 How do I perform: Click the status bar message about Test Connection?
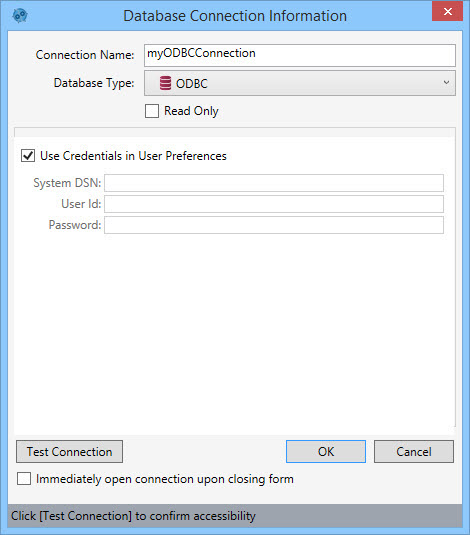pyautogui.click(x=133, y=516)
